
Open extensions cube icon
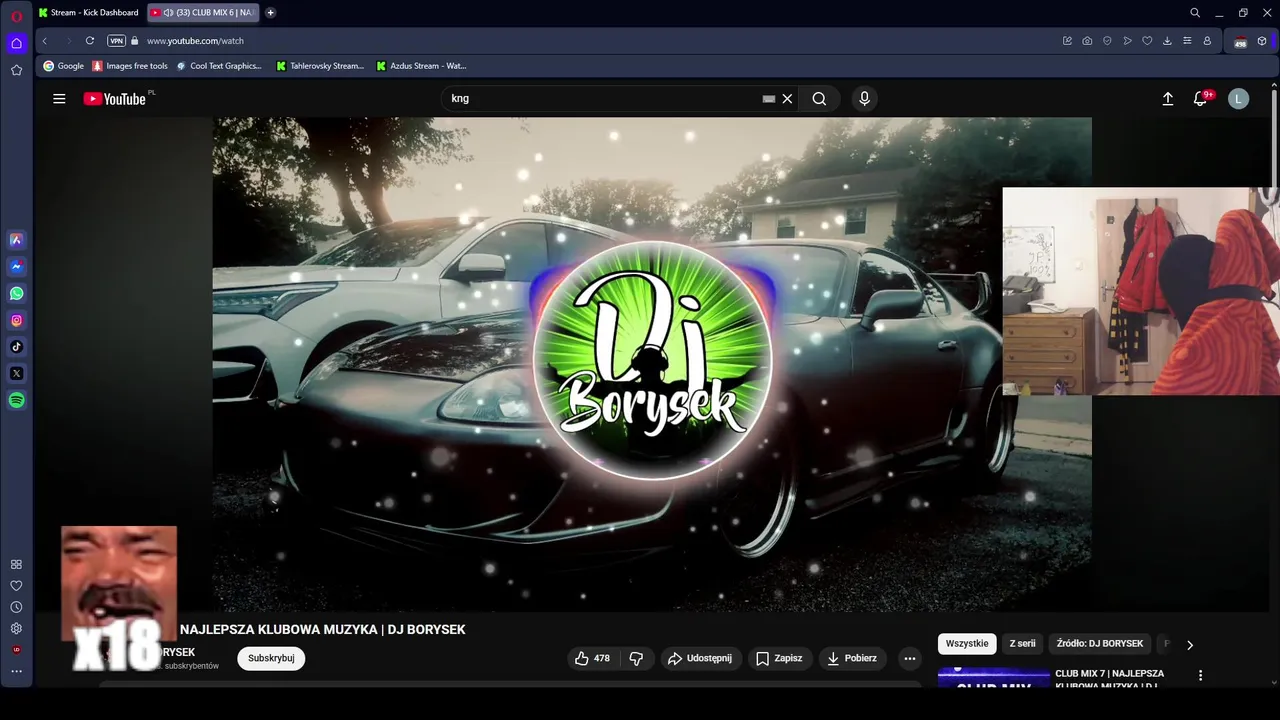(1262, 41)
